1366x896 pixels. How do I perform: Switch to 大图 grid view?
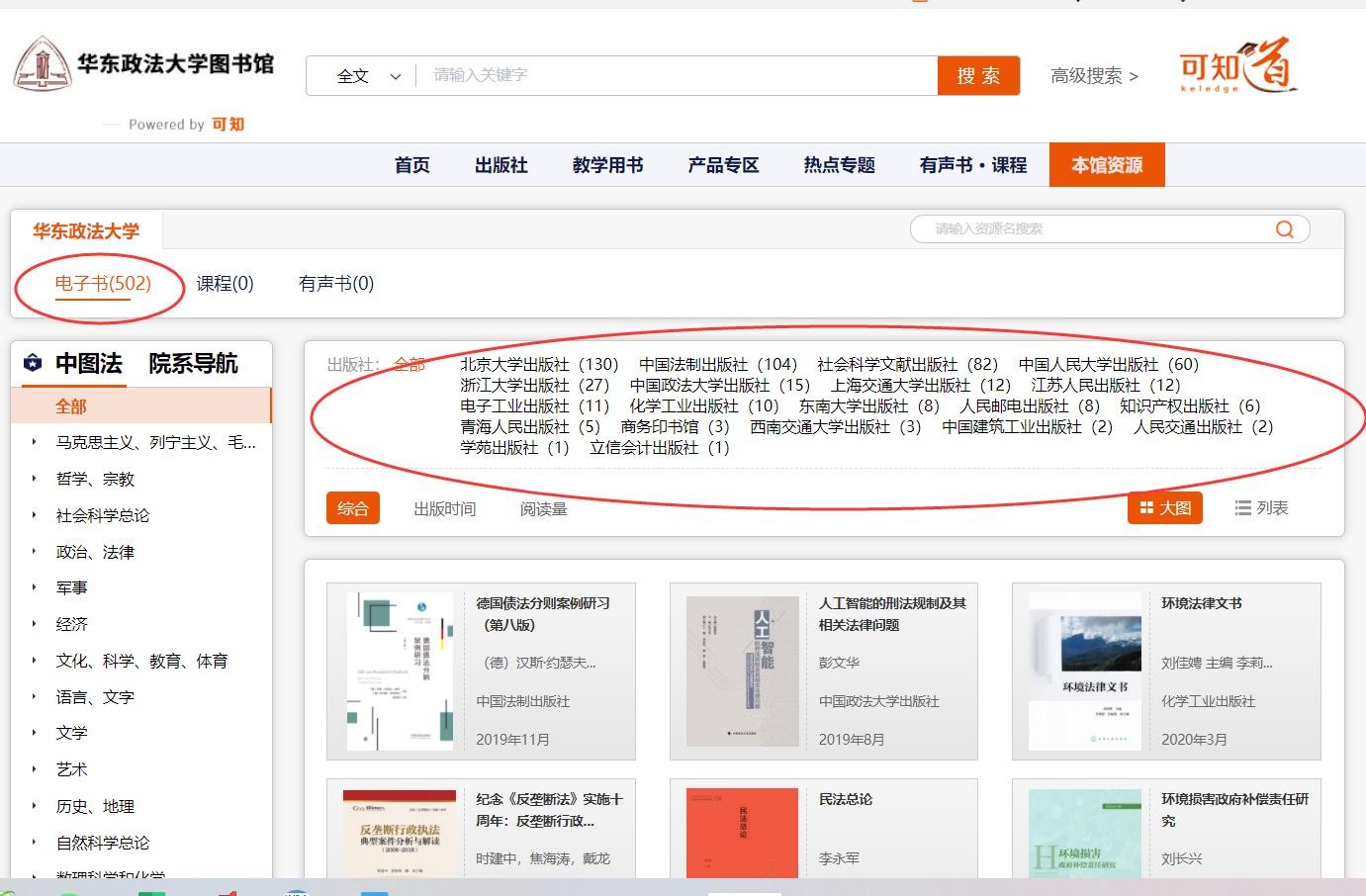(1165, 508)
